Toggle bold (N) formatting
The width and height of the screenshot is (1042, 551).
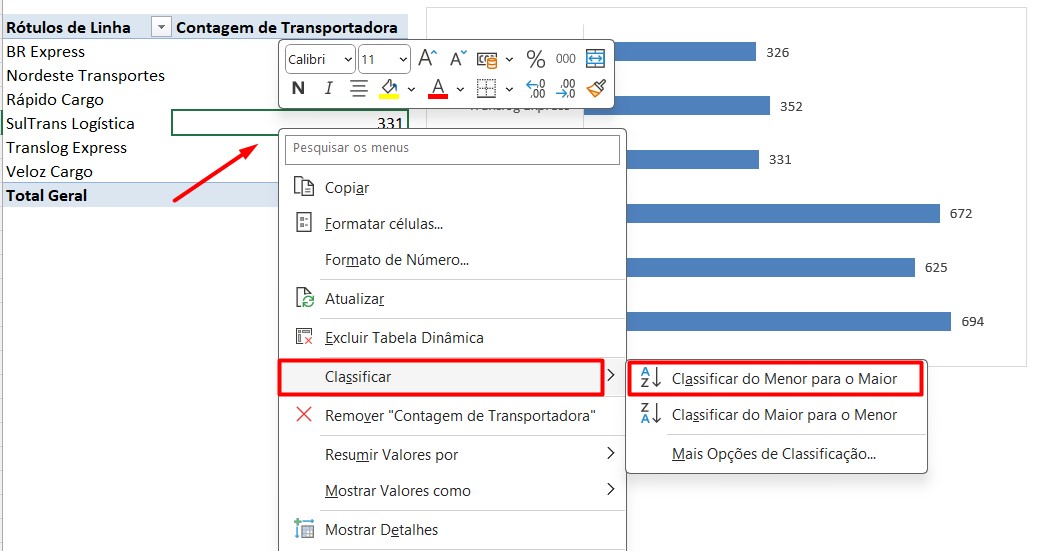[298, 88]
